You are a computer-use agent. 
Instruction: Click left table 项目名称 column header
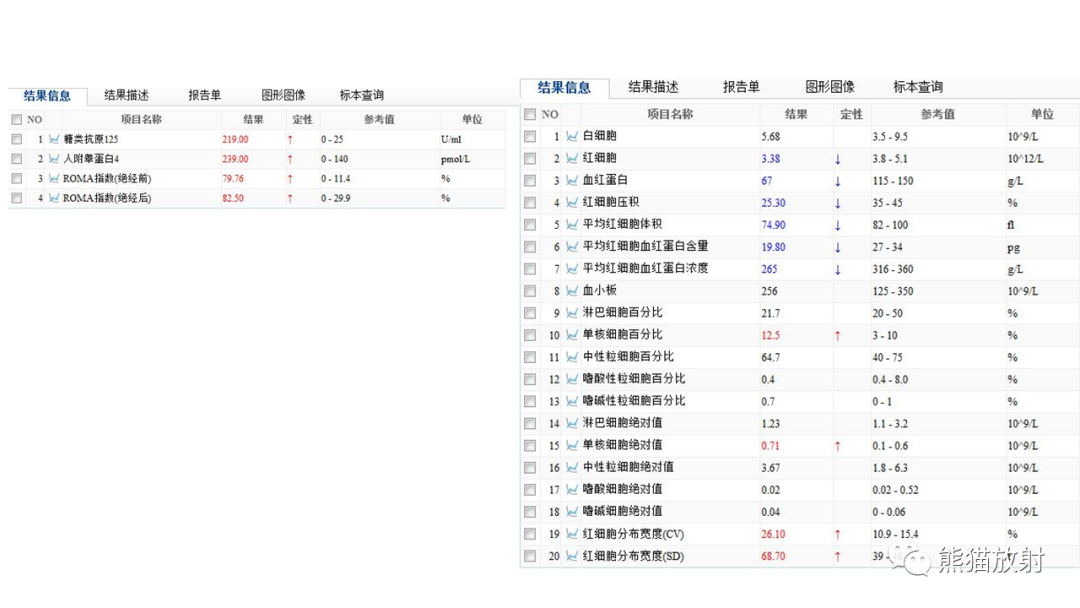[x=141, y=119]
